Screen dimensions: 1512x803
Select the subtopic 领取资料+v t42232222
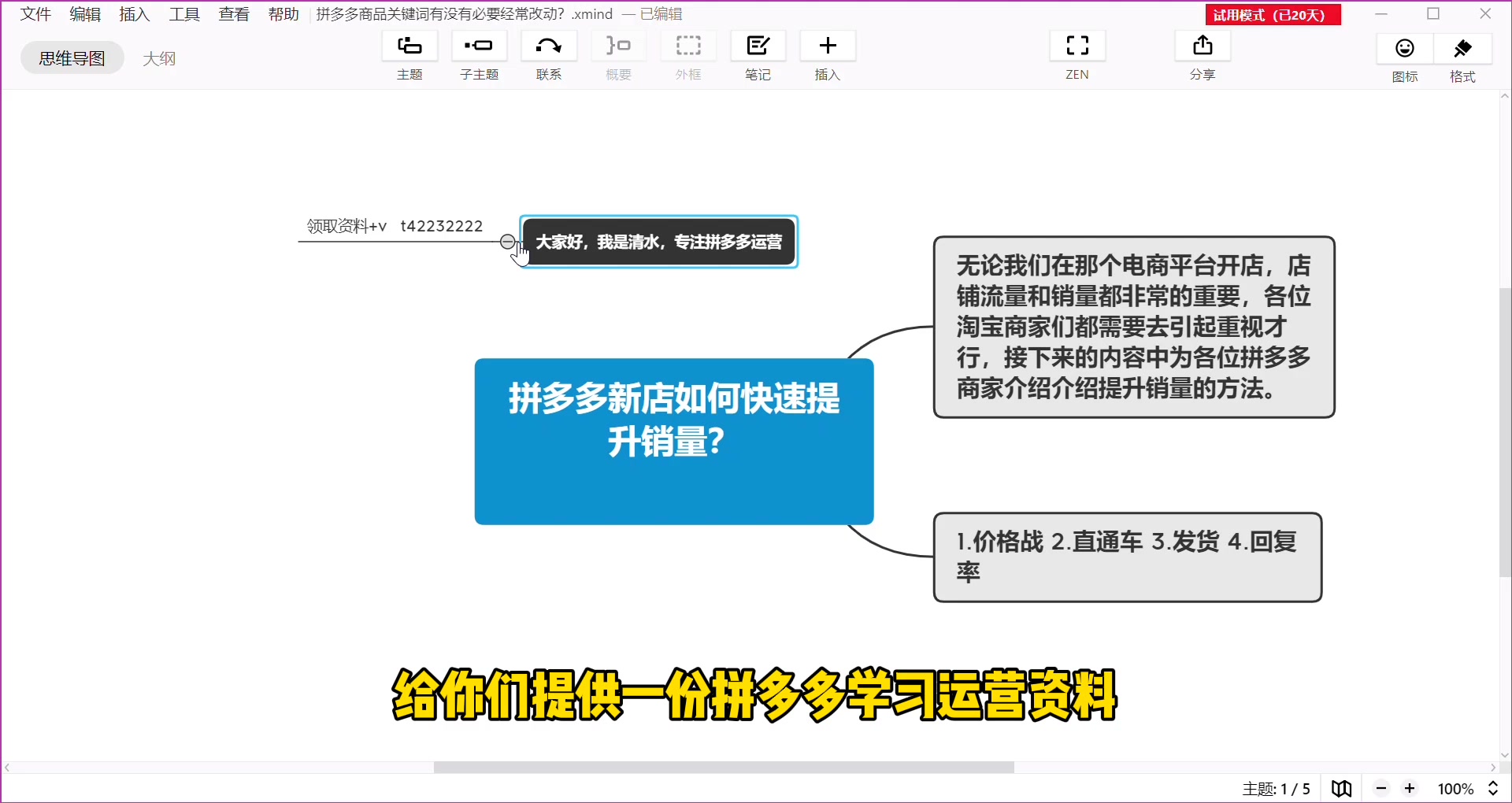[395, 226]
